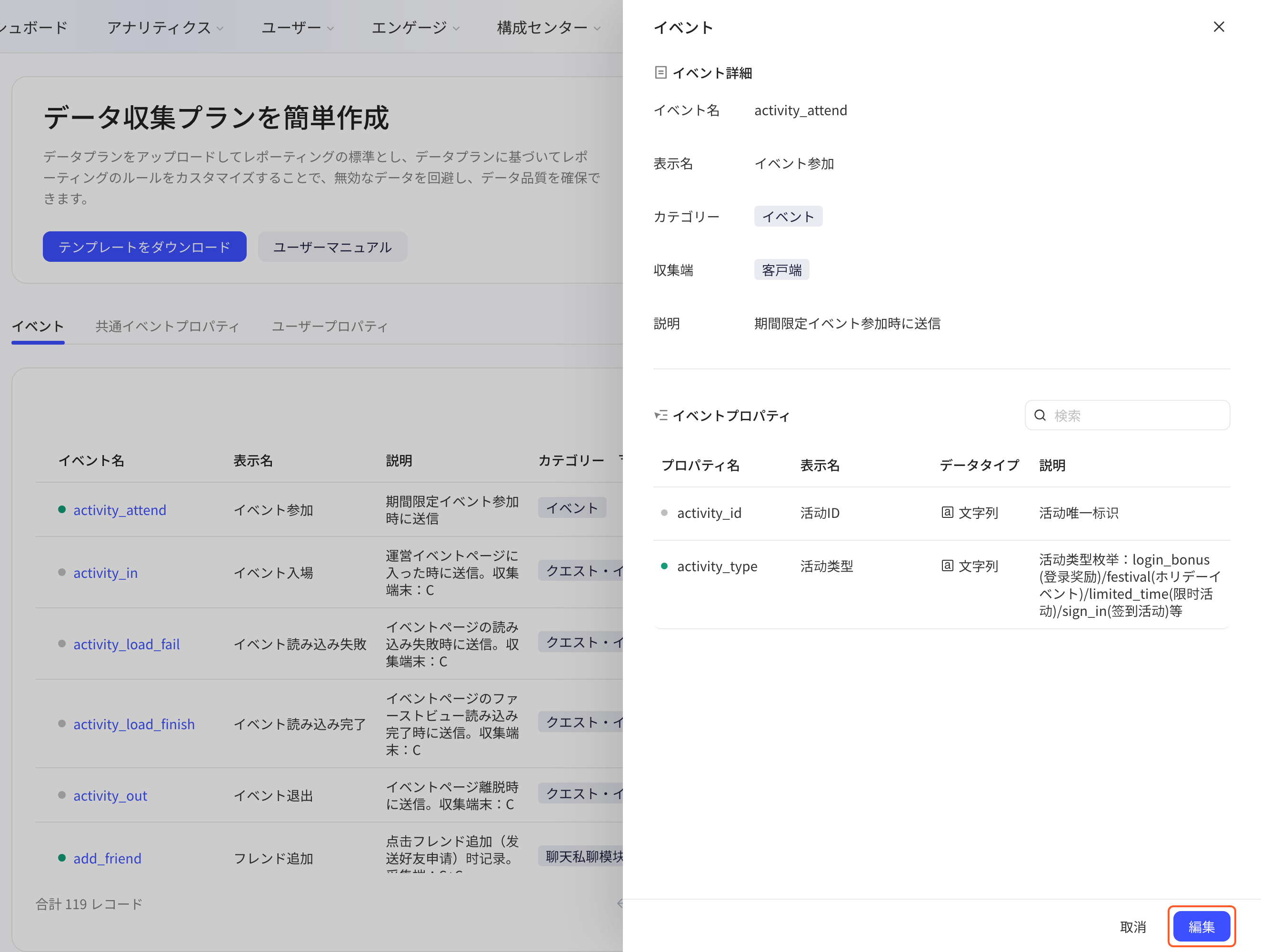Open the activity_load_finish event link

[x=134, y=724]
